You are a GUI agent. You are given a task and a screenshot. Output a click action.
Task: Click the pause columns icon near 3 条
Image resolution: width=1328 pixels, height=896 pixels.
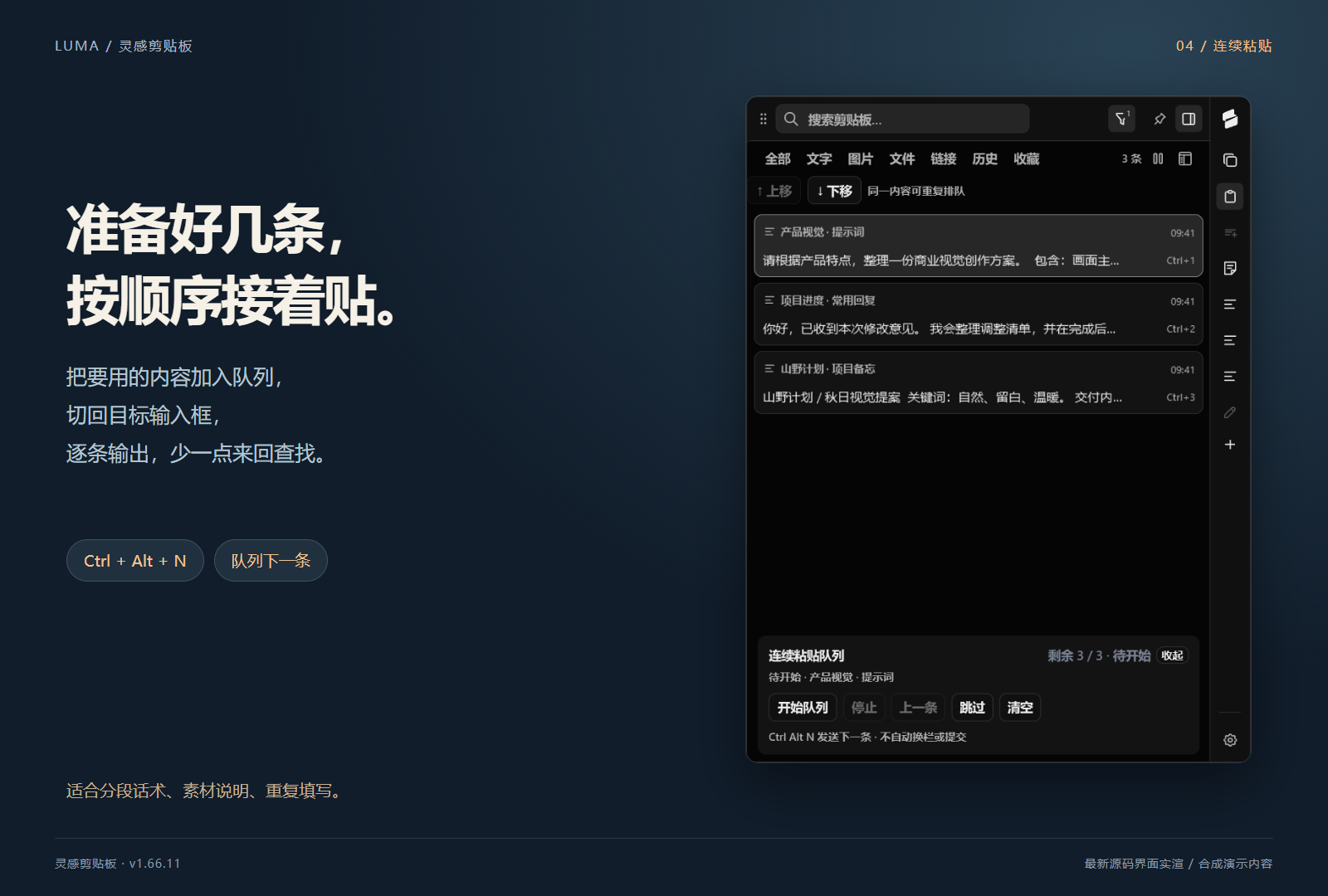pos(1158,158)
